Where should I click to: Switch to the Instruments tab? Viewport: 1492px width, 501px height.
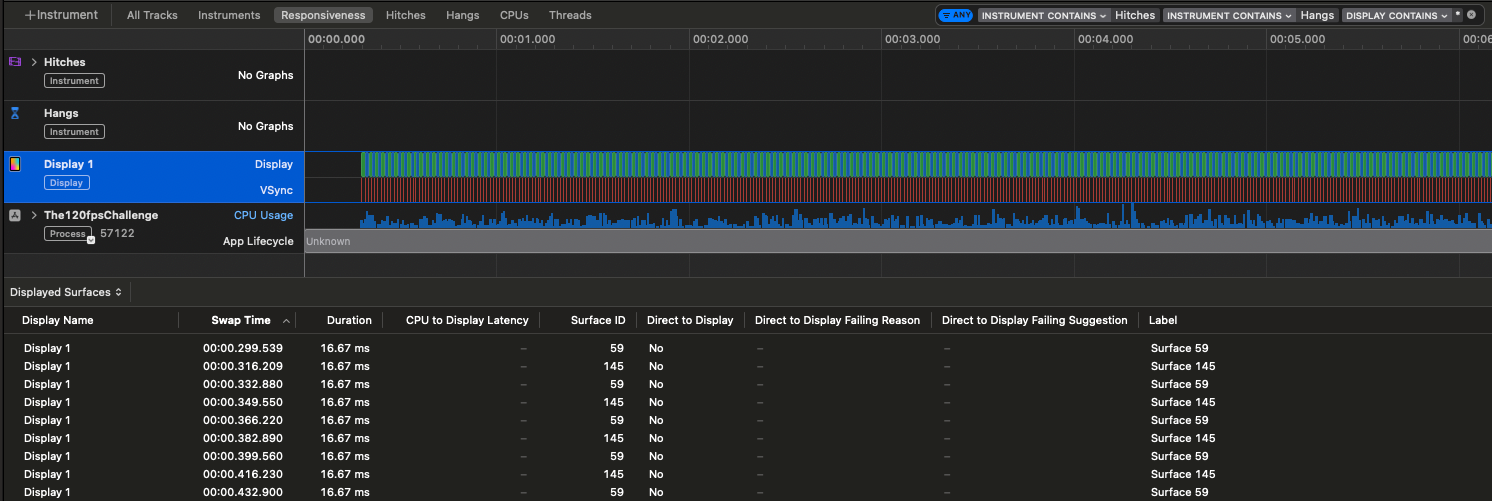point(229,15)
